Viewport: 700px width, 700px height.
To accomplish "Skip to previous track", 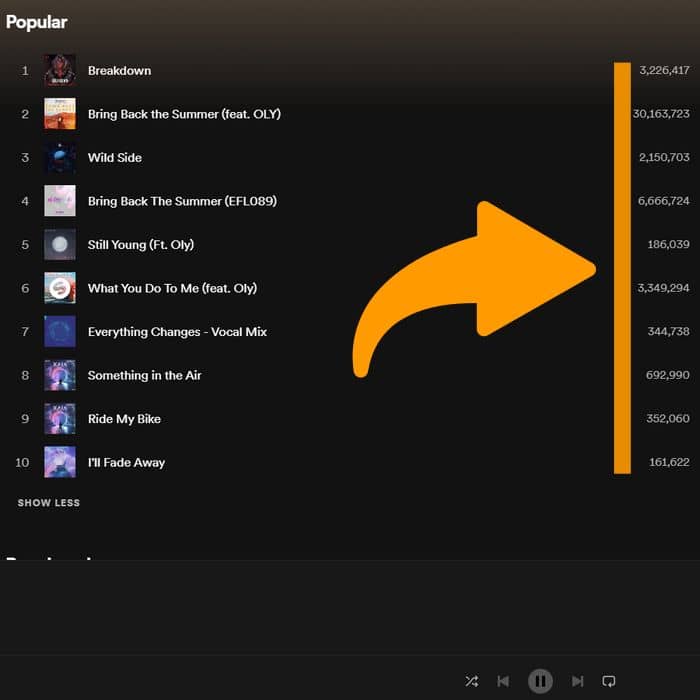I will click(x=503, y=681).
